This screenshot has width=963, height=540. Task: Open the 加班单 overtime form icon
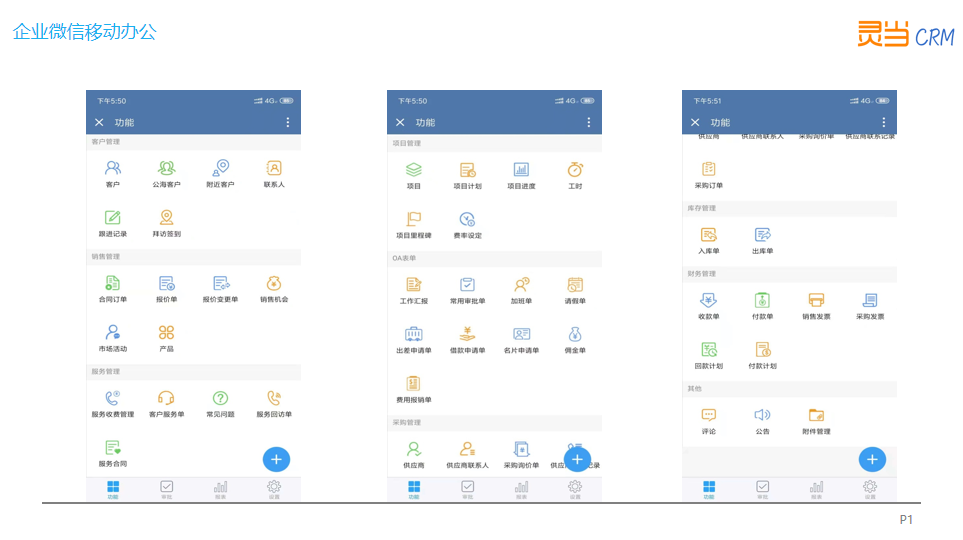click(x=521, y=284)
